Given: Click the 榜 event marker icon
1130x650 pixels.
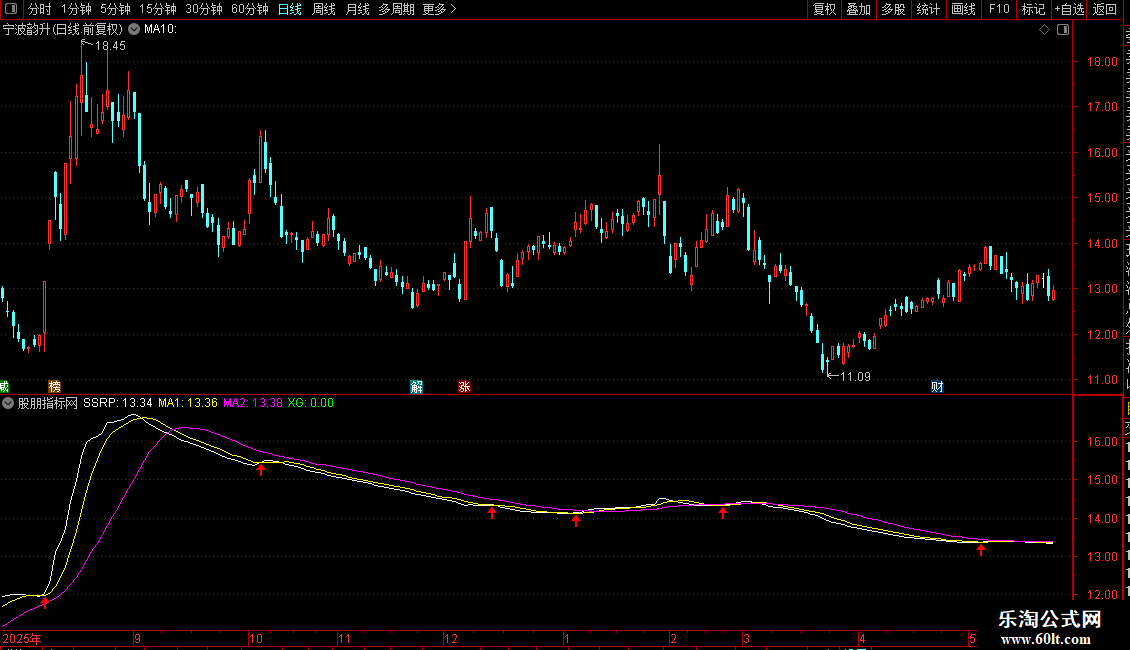Looking at the screenshot, I should (54, 387).
